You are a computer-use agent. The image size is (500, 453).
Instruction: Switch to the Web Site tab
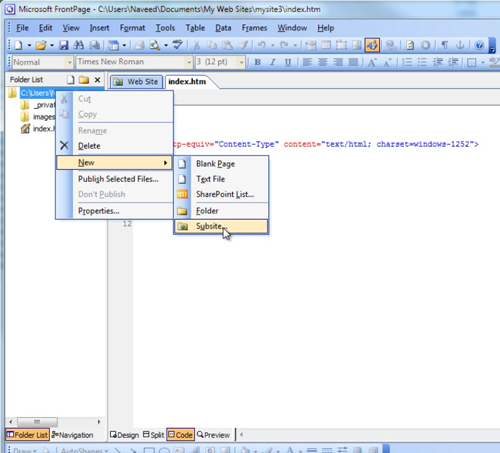[136, 82]
